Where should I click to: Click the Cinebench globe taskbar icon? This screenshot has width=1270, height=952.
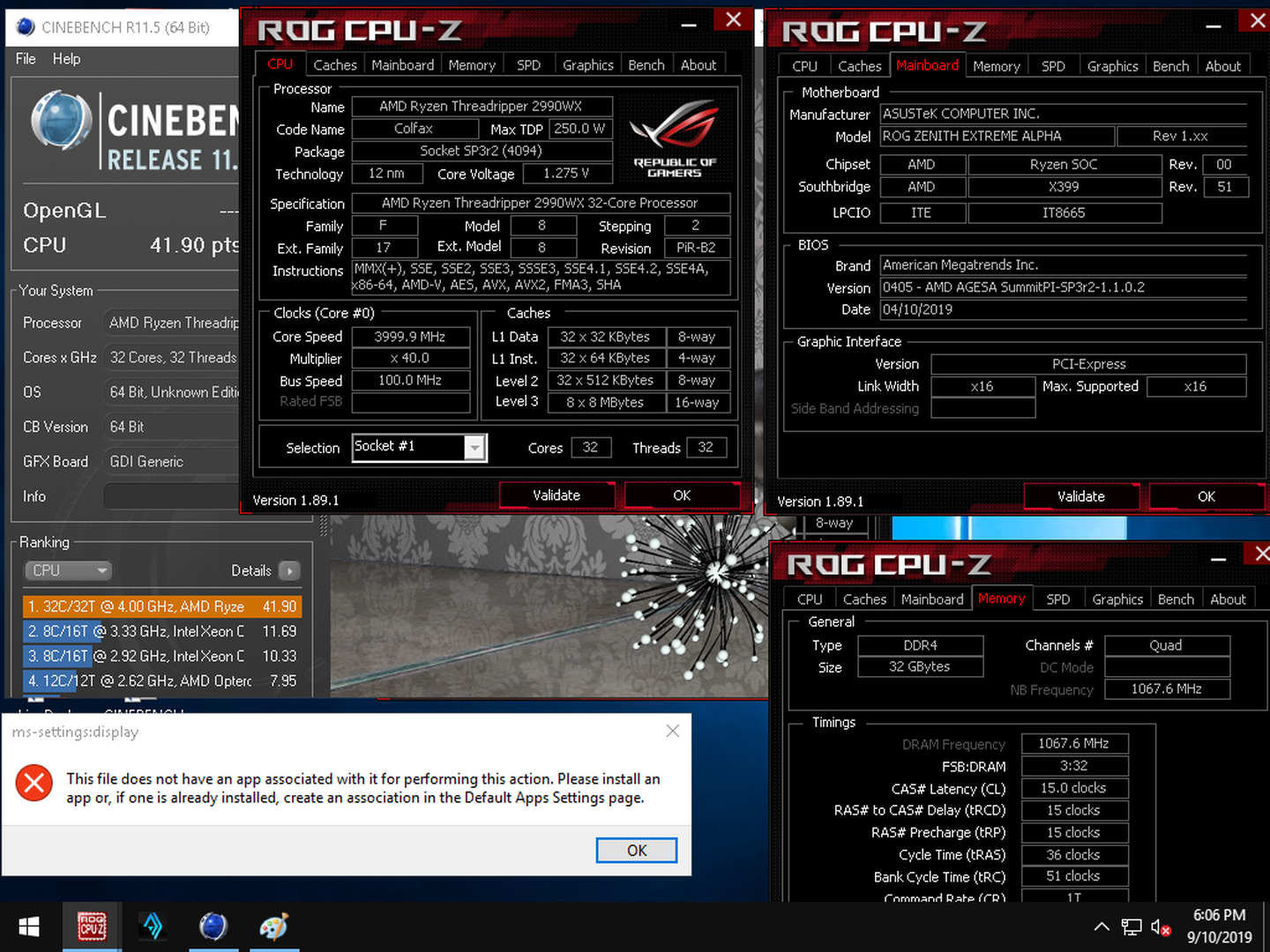point(213,926)
